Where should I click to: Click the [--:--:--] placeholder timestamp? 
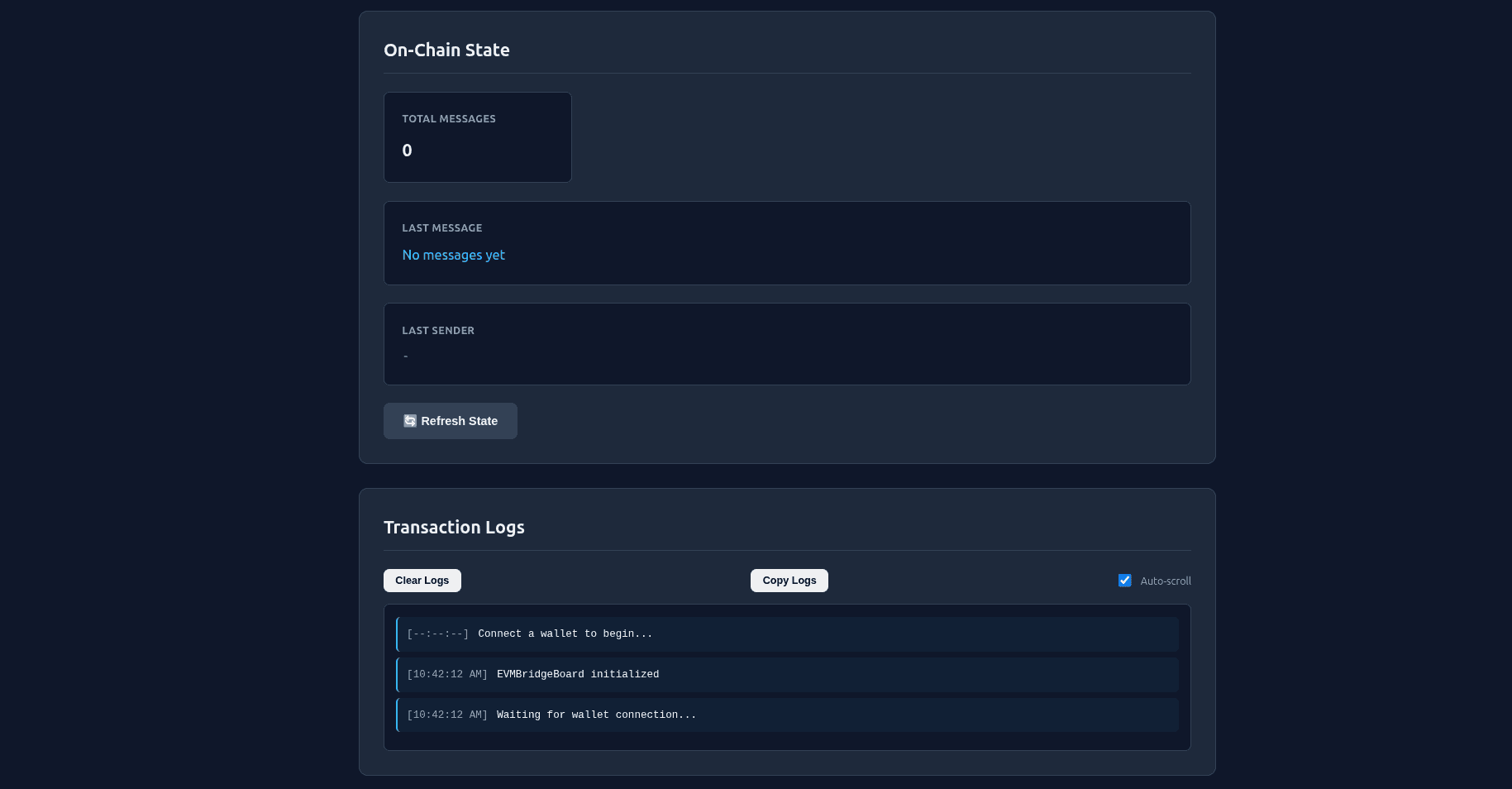pyautogui.click(x=438, y=634)
